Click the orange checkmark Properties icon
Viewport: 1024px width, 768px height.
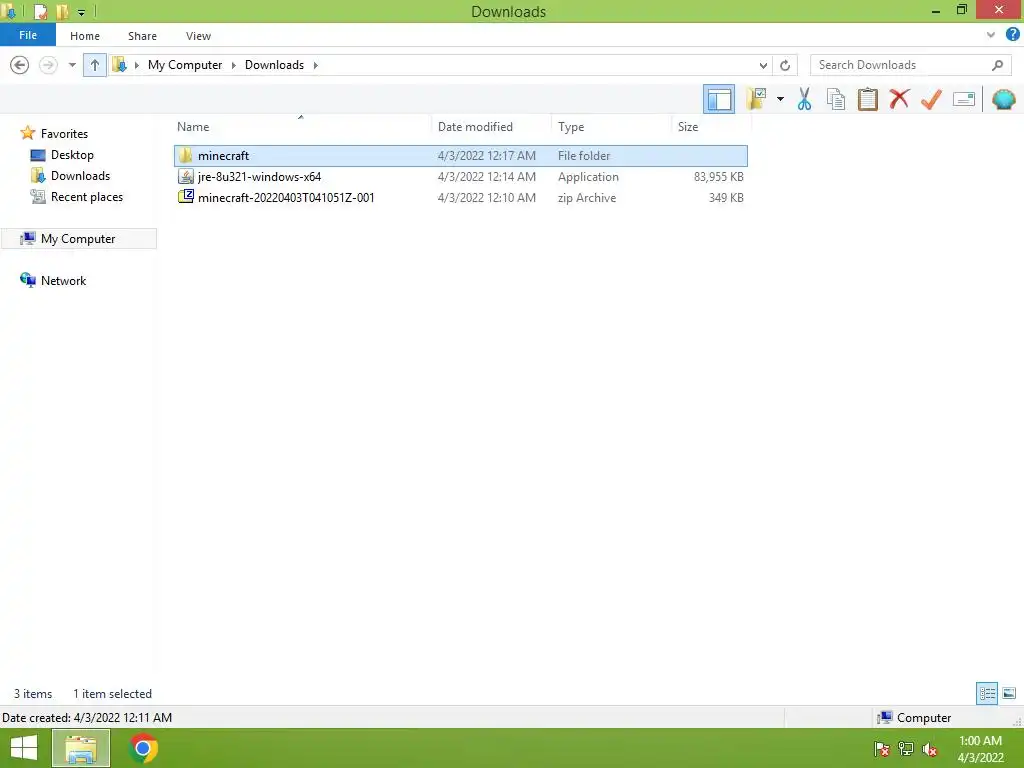tap(931, 99)
